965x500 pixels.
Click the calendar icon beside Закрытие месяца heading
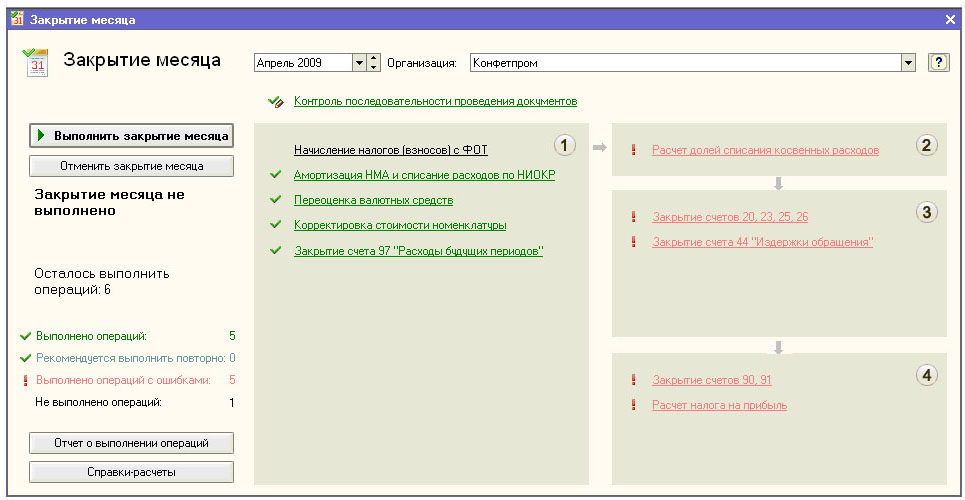coord(36,63)
